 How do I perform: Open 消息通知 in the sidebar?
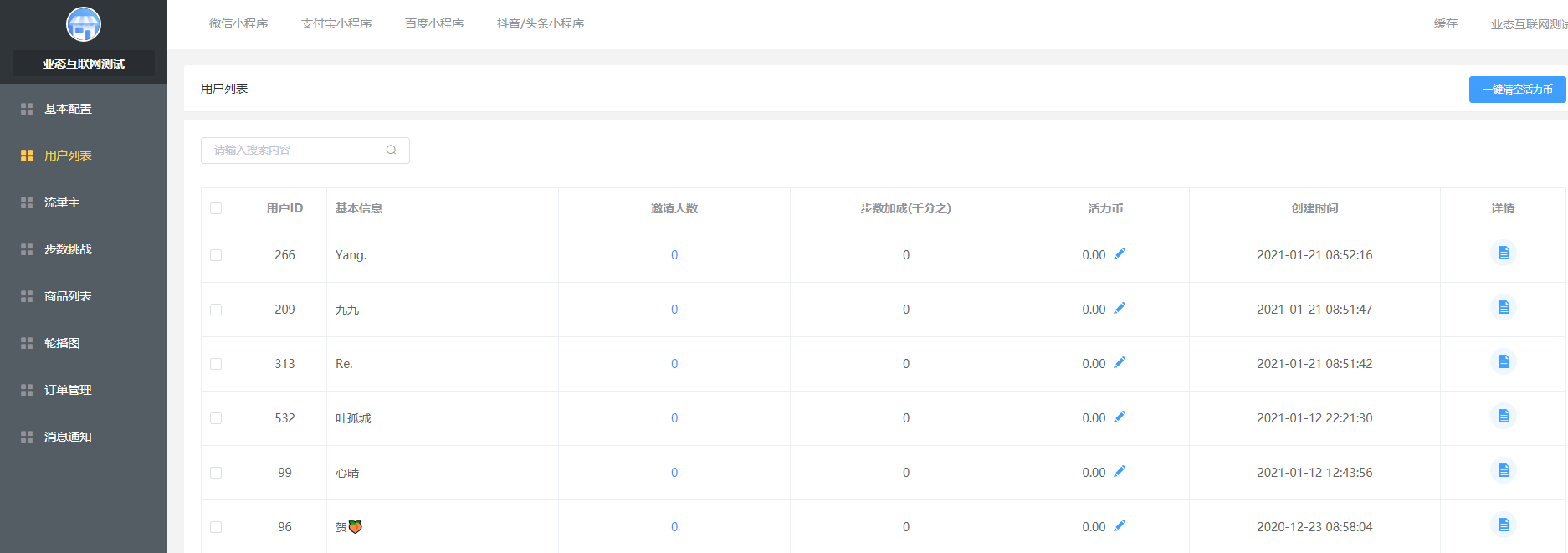tap(84, 437)
